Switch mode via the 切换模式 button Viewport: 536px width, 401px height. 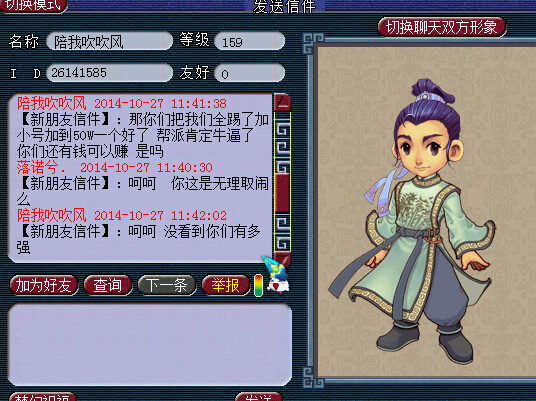pyautogui.click(x=34, y=5)
